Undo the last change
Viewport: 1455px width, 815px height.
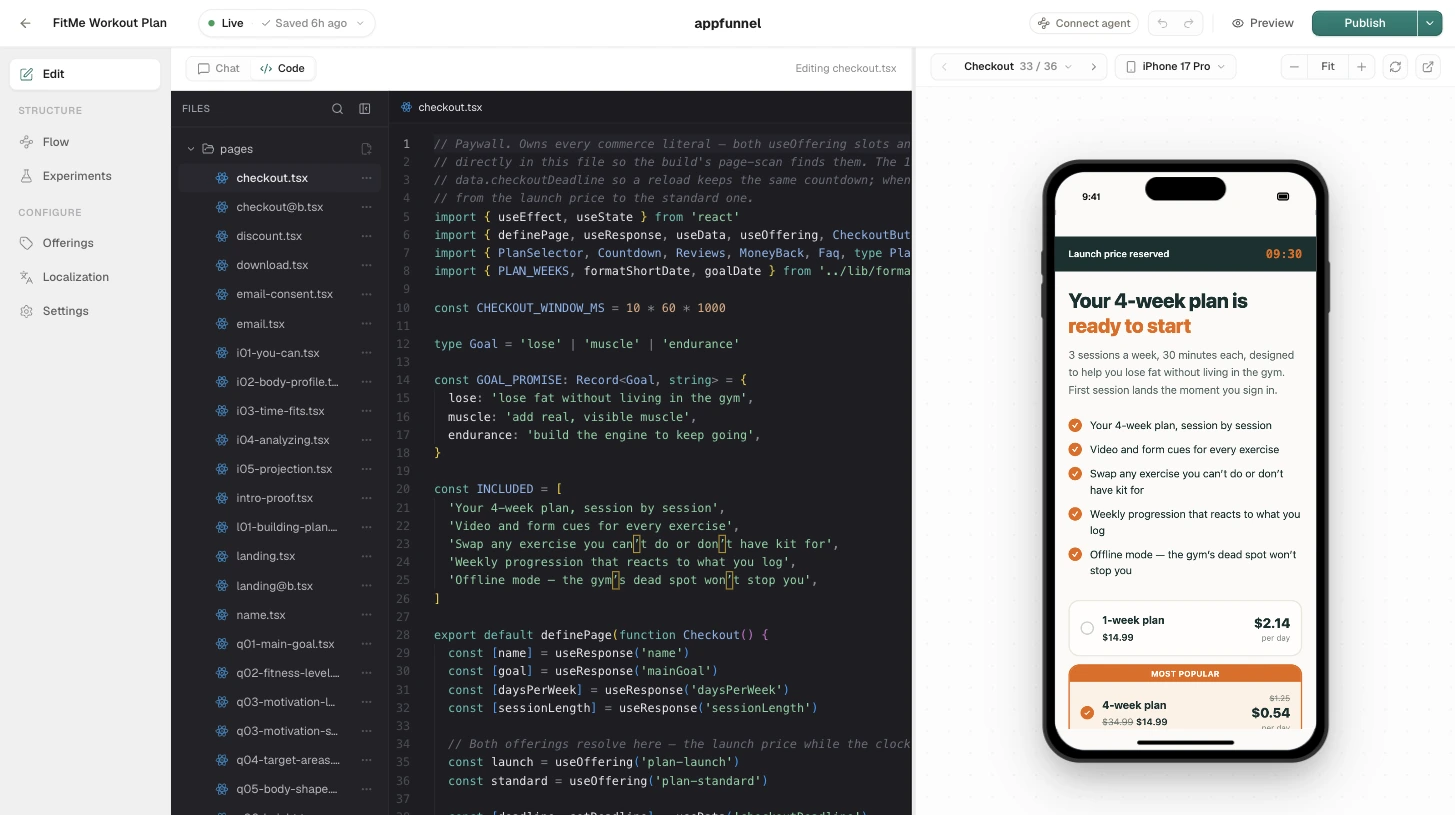1162,23
